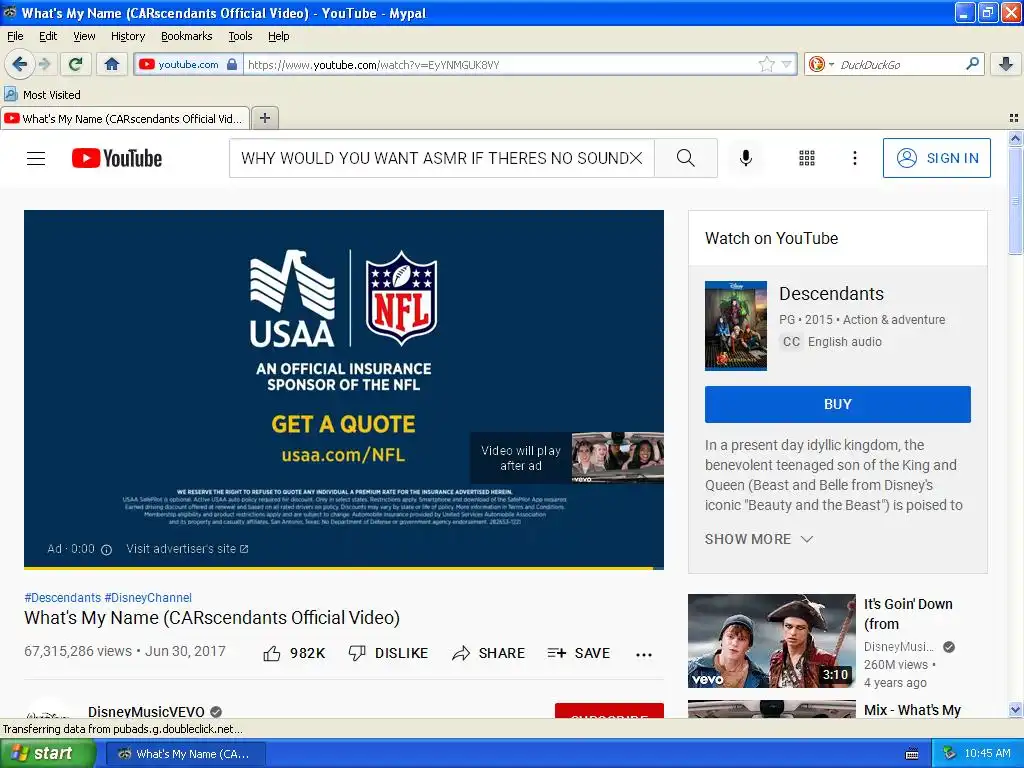Open the Descendants movie poster thumbnail
The height and width of the screenshot is (768, 1024).
tap(735, 326)
